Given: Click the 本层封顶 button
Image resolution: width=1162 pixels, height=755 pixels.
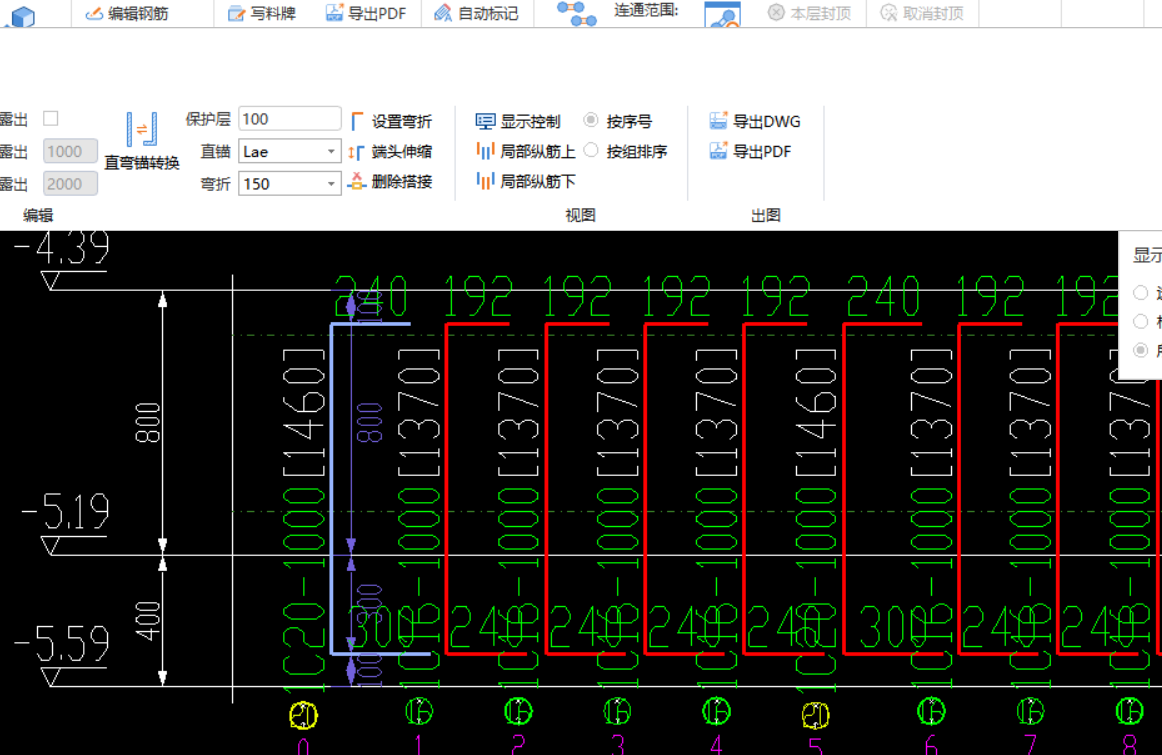Looking at the screenshot, I should pos(809,13).
